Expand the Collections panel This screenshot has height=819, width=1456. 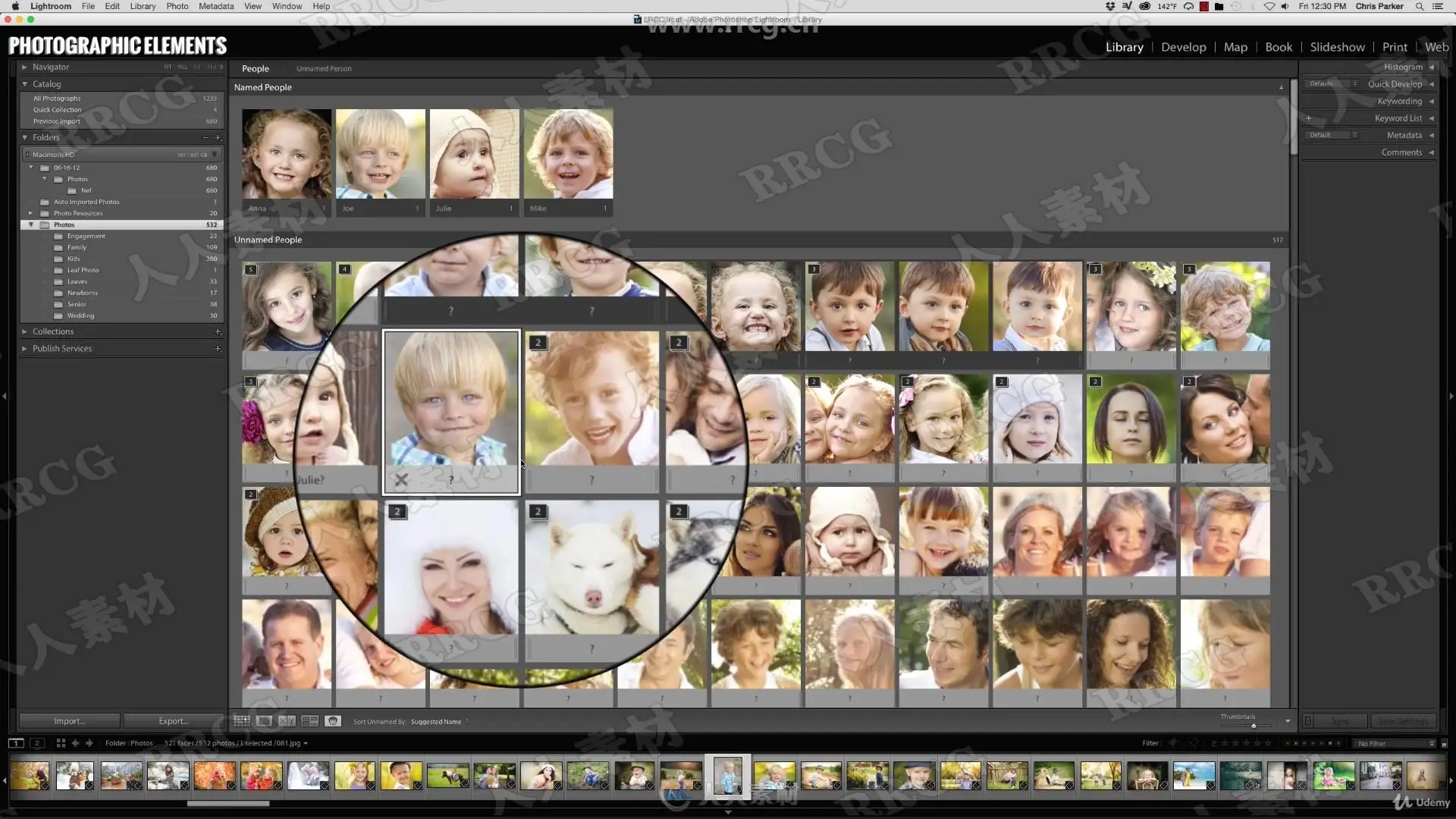[24, 331]
